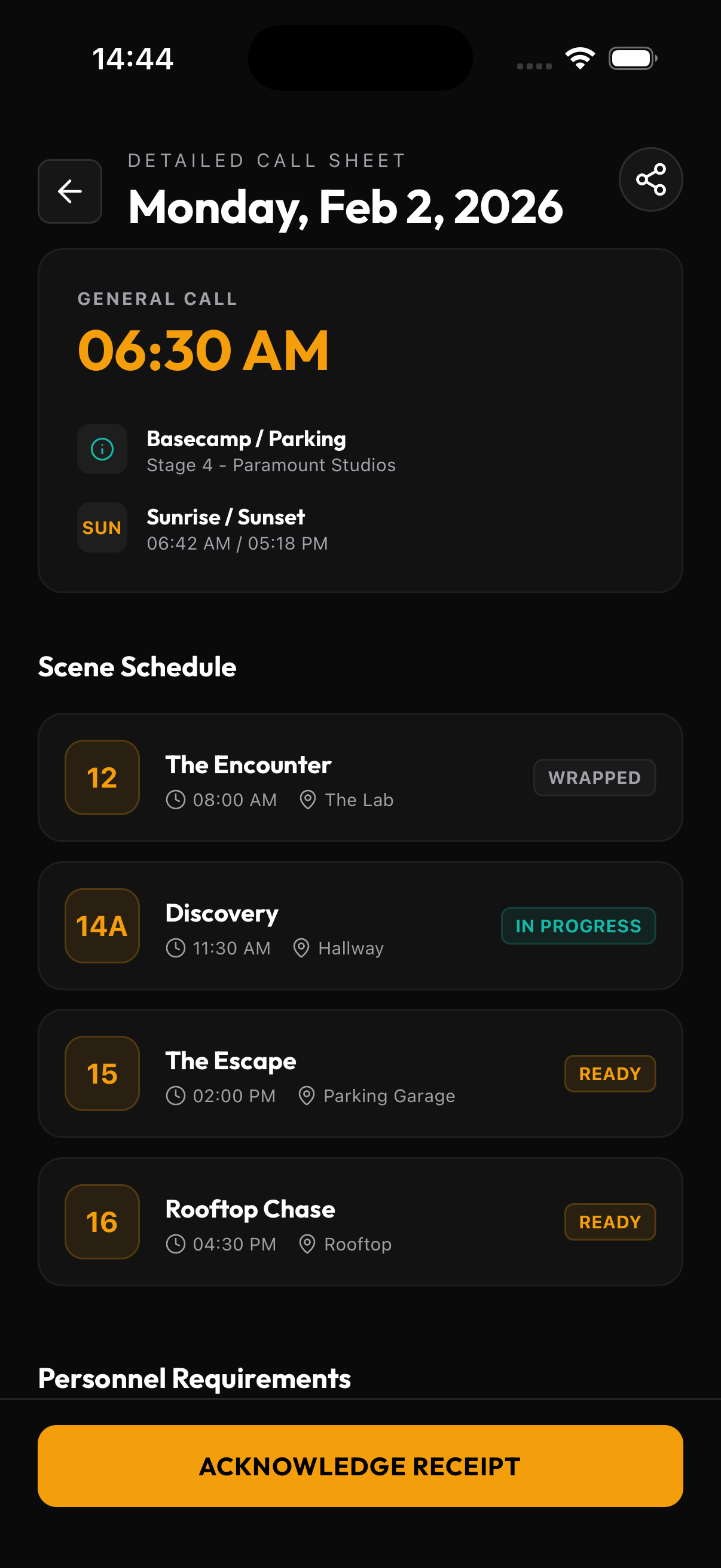Tap the back arrow button
Viewport: 721px width, 1568px height.
pos(70,191)
